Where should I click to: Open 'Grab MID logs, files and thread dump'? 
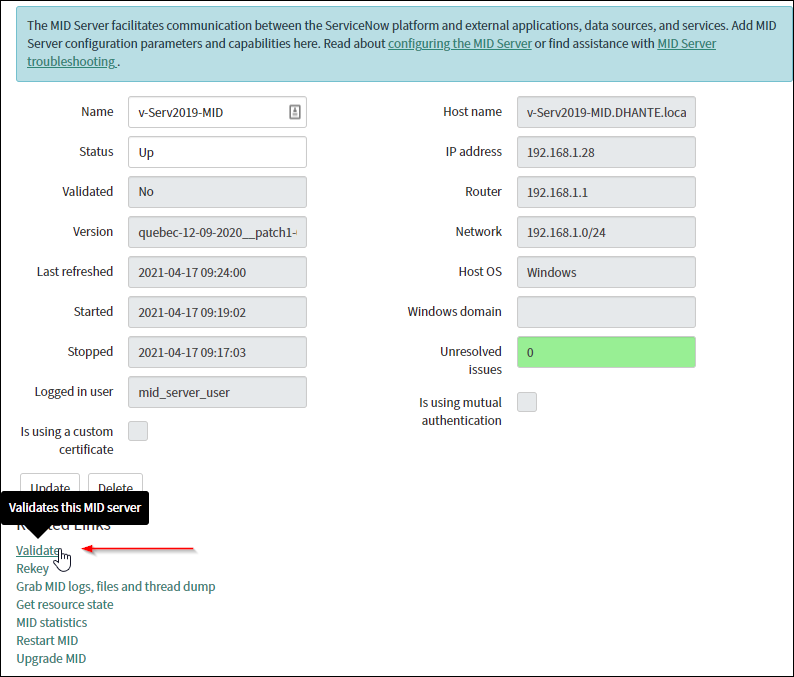click(x=115, y=586)
